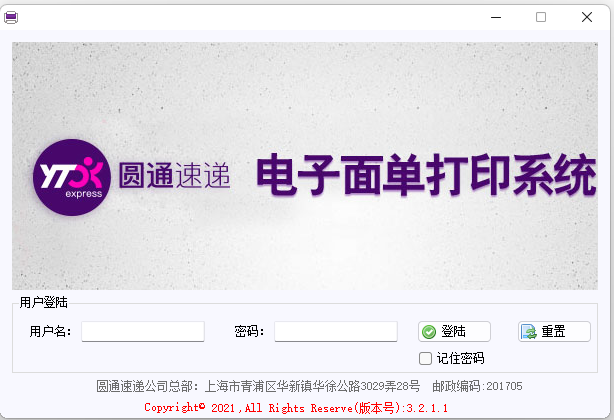Click the 圆通速递 brand text in banner
Screen dimensions: 614x420
click(x=175, y=176)
